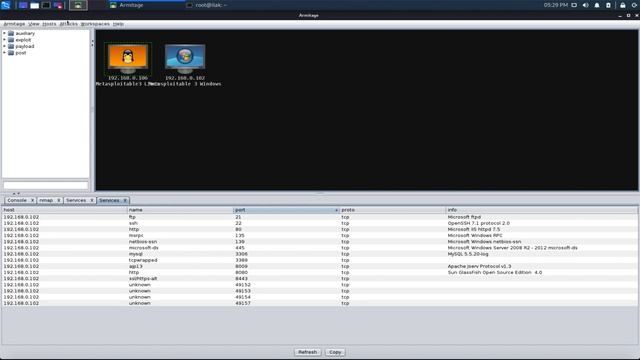
Task: Open the View menu
Action: pyautogui.click(x=34, y=24)
